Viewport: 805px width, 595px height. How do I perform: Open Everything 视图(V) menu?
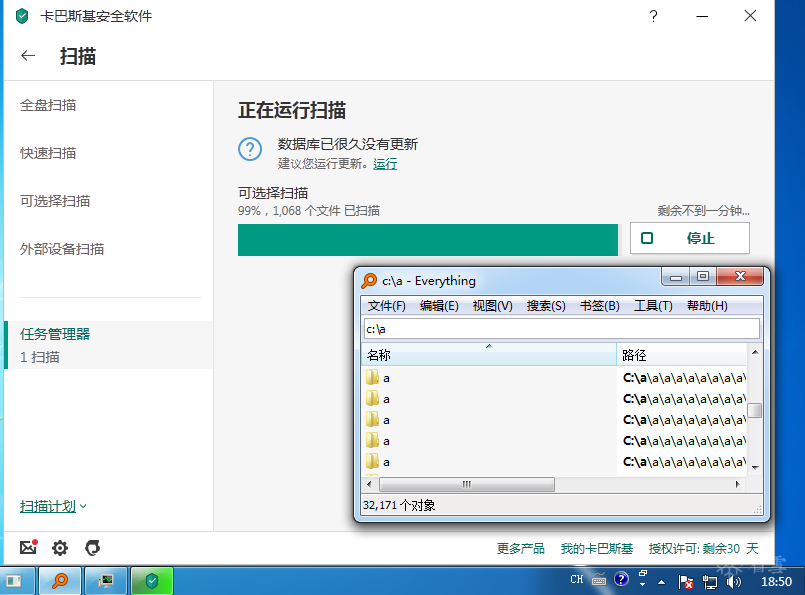[492, 306]
